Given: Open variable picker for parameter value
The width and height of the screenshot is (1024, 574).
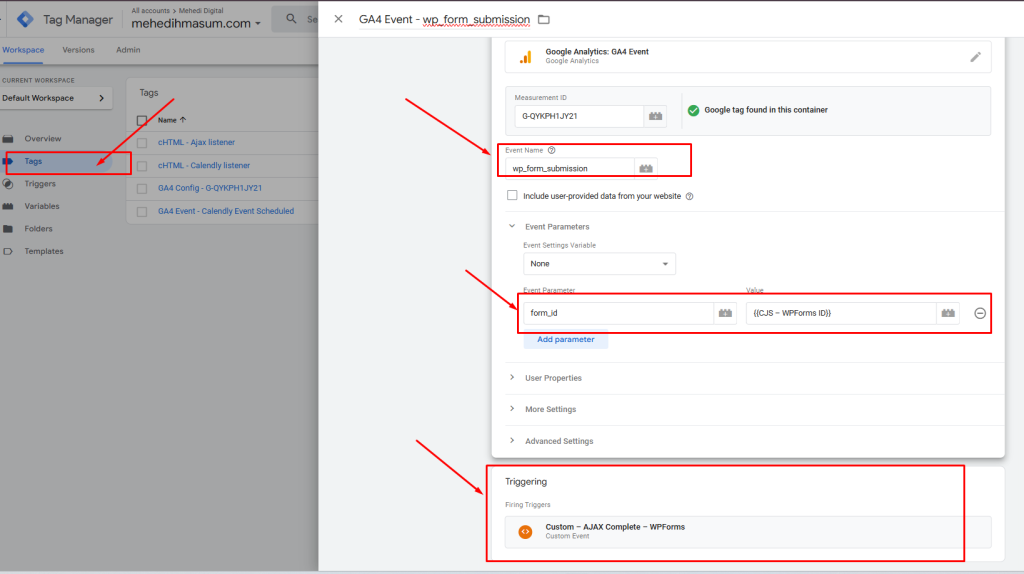Looking at the screenshot, I should click(948, 313).
